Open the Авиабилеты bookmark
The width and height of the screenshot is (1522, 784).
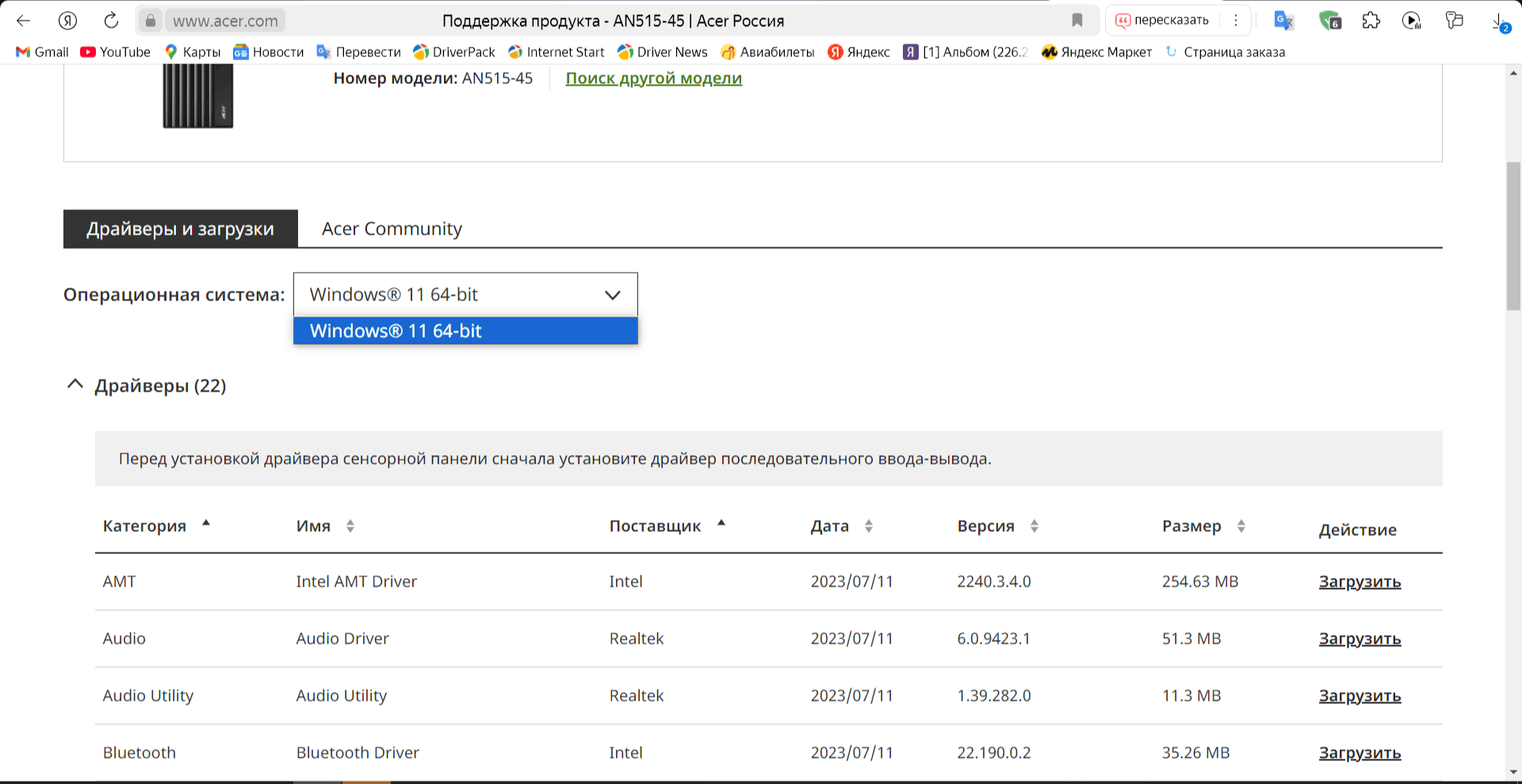pyautogui.click(x=768, y=52)
